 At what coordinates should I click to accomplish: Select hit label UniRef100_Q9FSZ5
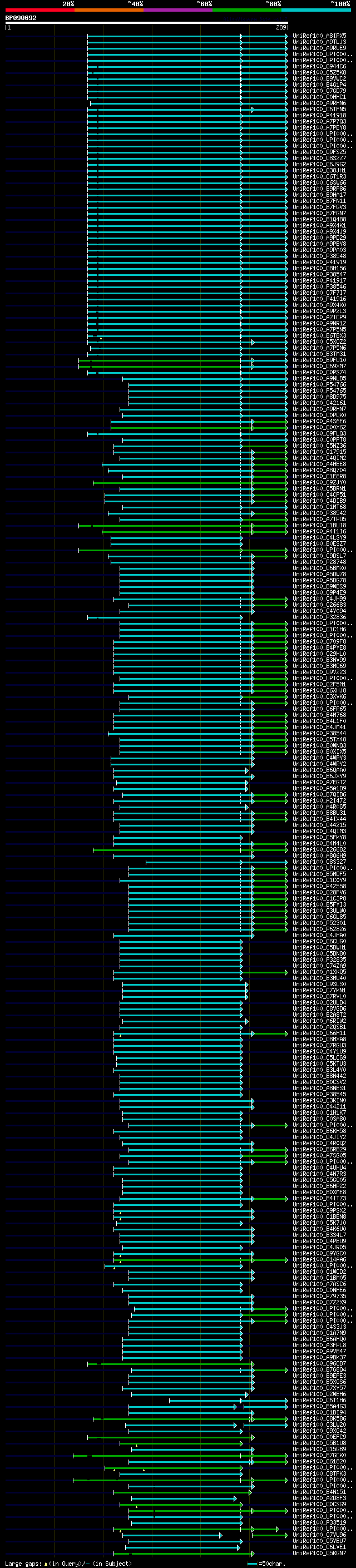319,152
